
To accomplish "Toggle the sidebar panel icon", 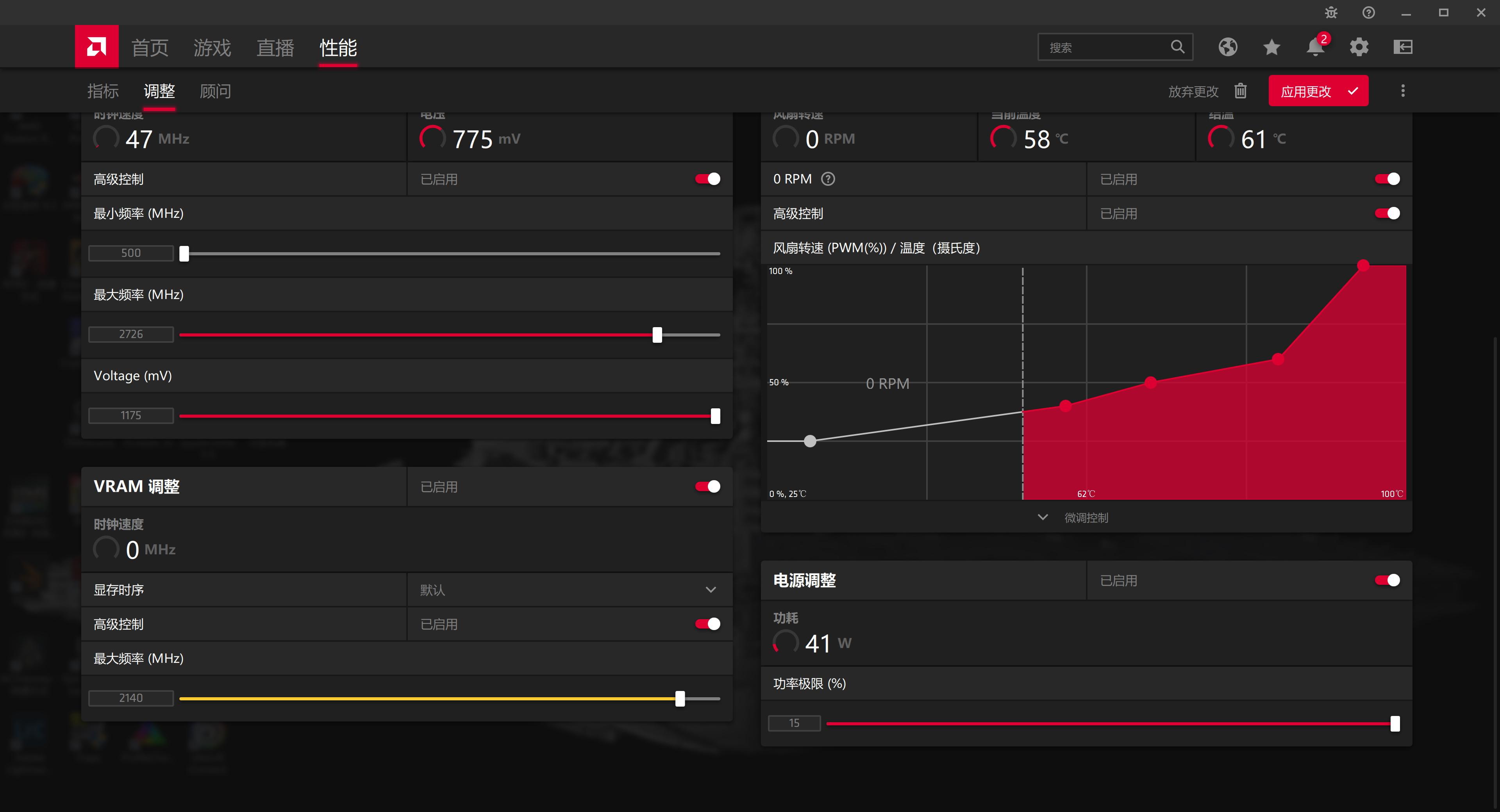I will [x=1403, y=47].
